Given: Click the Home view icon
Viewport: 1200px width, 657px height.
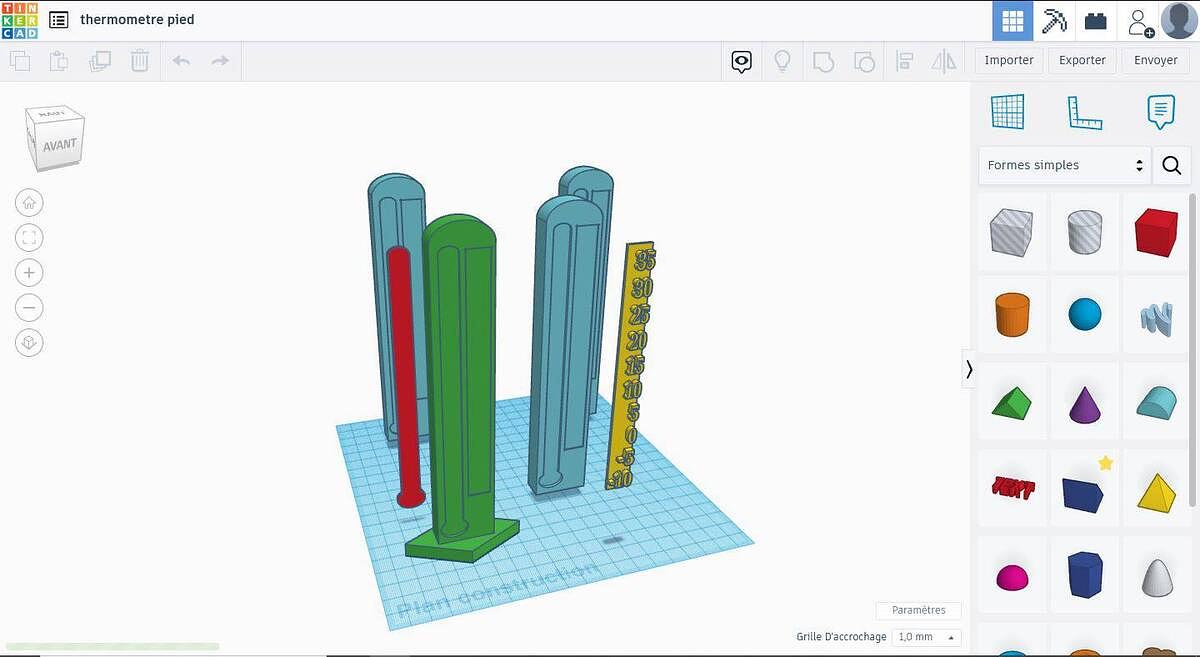Looking at the screenshot, I should point(30,203).
